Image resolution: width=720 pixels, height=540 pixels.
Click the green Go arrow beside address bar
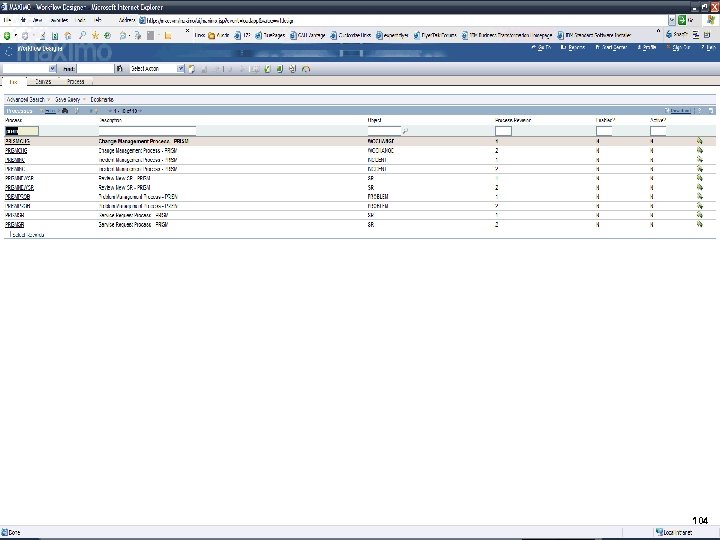[x=682, y=20]
